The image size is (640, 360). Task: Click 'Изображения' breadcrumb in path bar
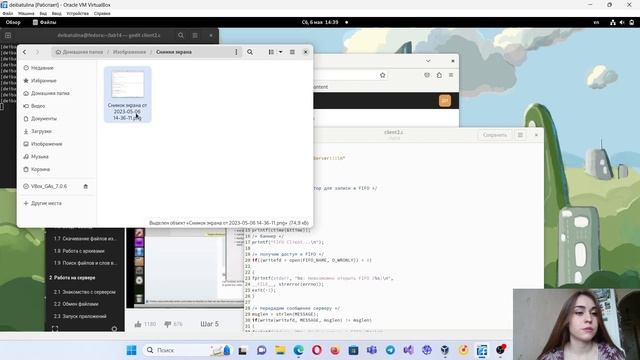click(x=129, y=52)
